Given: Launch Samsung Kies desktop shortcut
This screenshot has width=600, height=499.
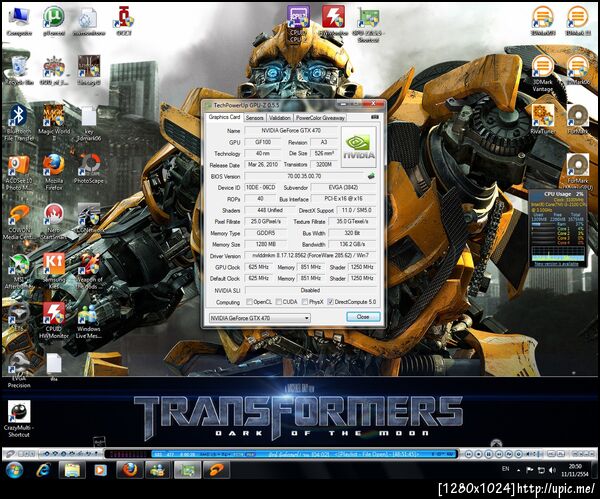Looking at the screenshot, I should 54,271.
